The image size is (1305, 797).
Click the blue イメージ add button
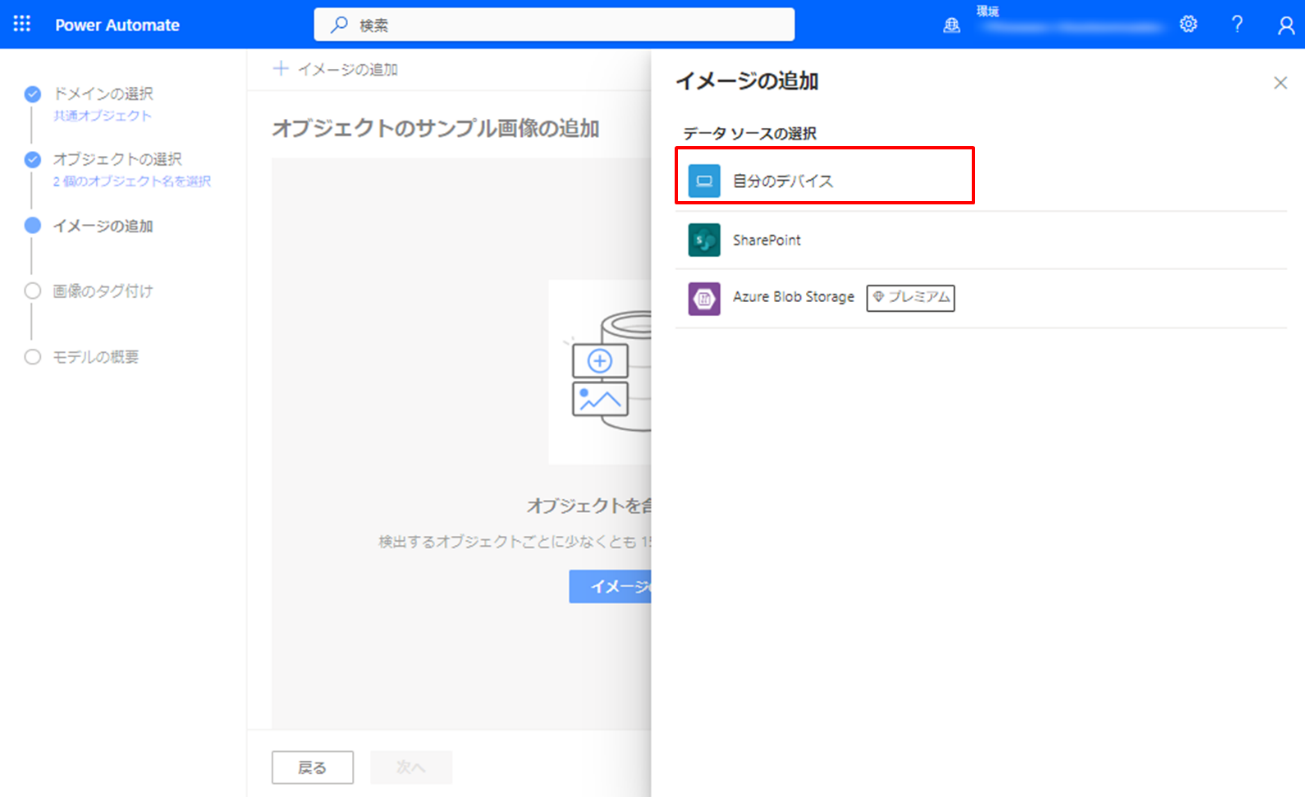tap(610, 587)
